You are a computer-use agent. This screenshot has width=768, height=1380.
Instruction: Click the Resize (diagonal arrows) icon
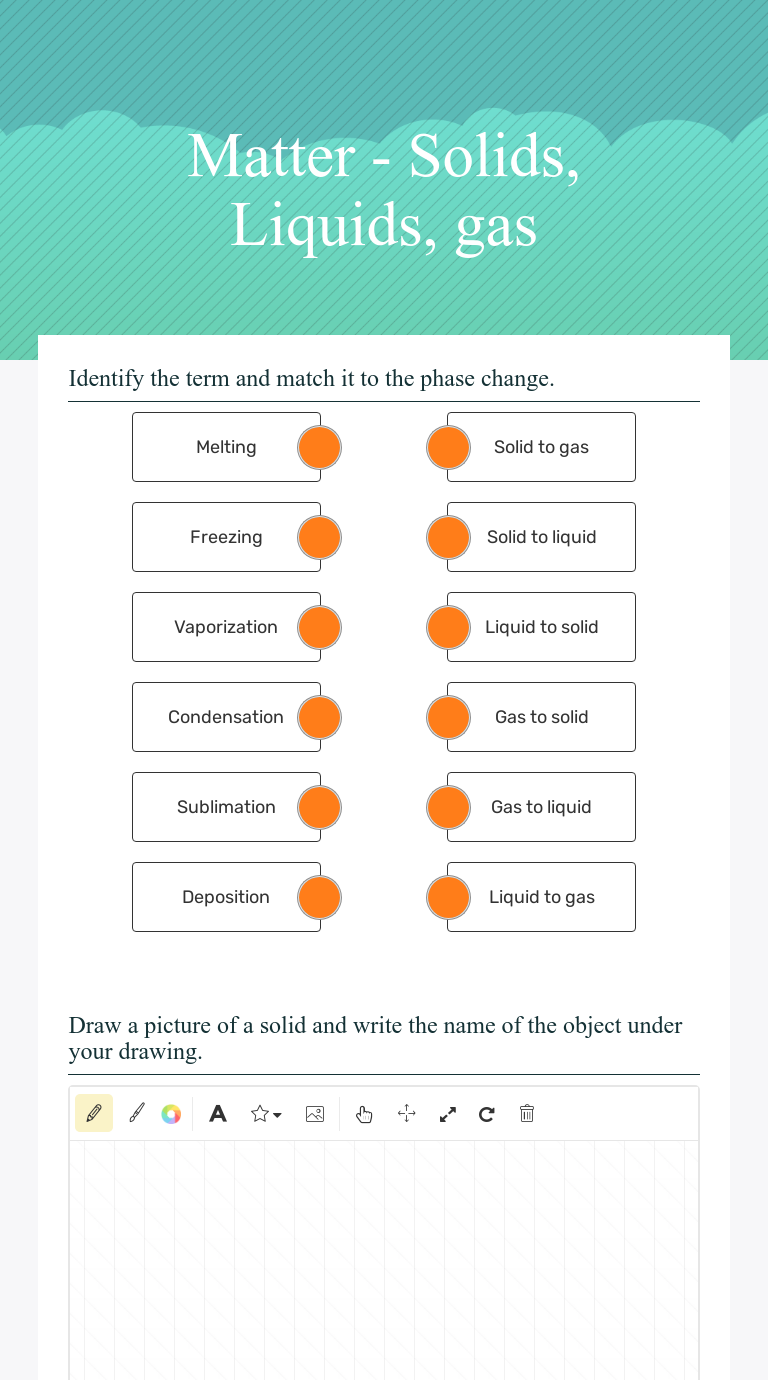click(x=447, y=1113)
